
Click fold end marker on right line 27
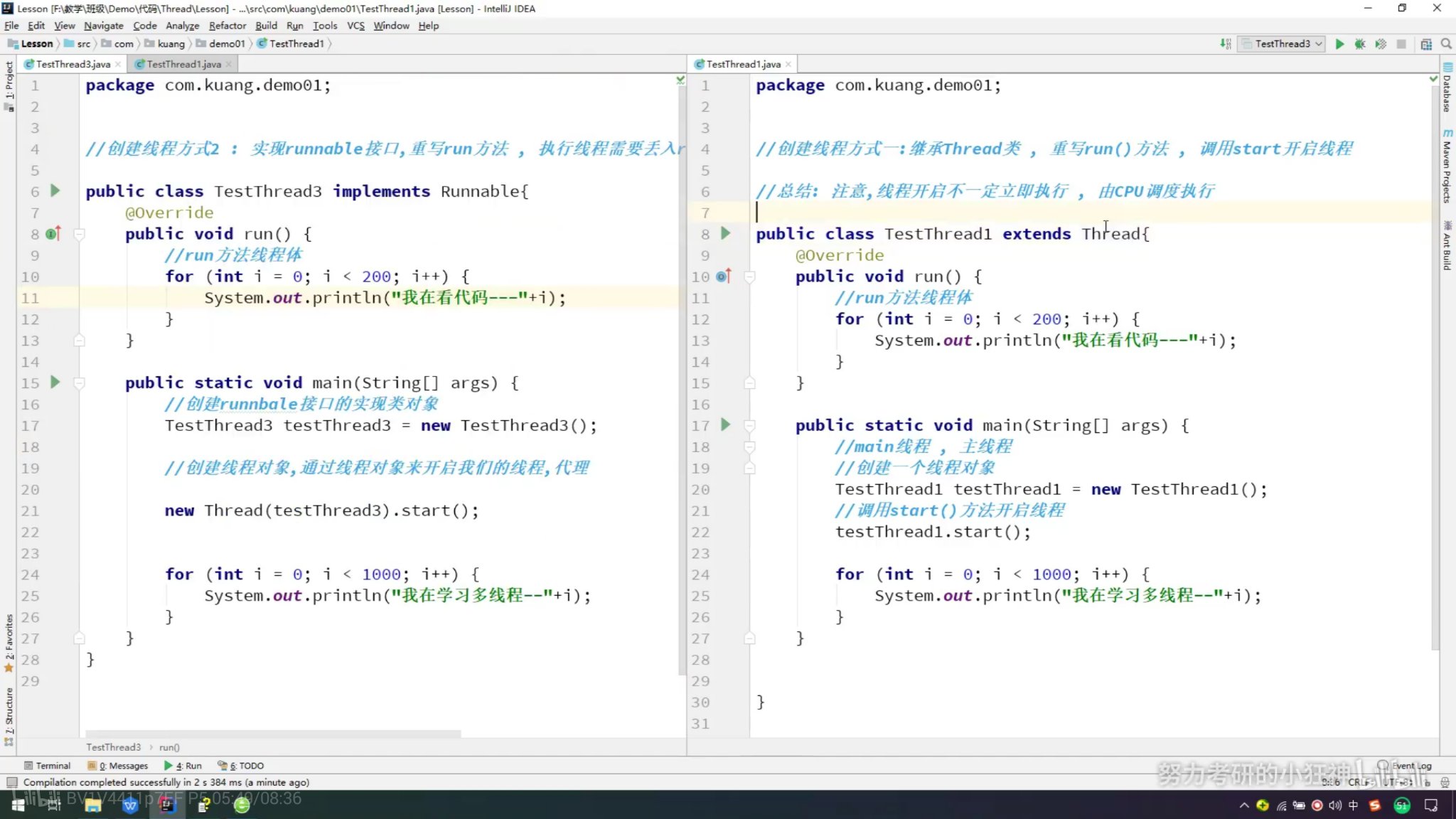[749, 638]
